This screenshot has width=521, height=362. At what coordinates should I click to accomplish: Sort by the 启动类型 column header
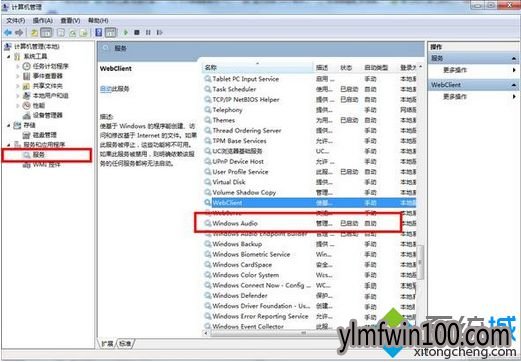coord(379,68)
